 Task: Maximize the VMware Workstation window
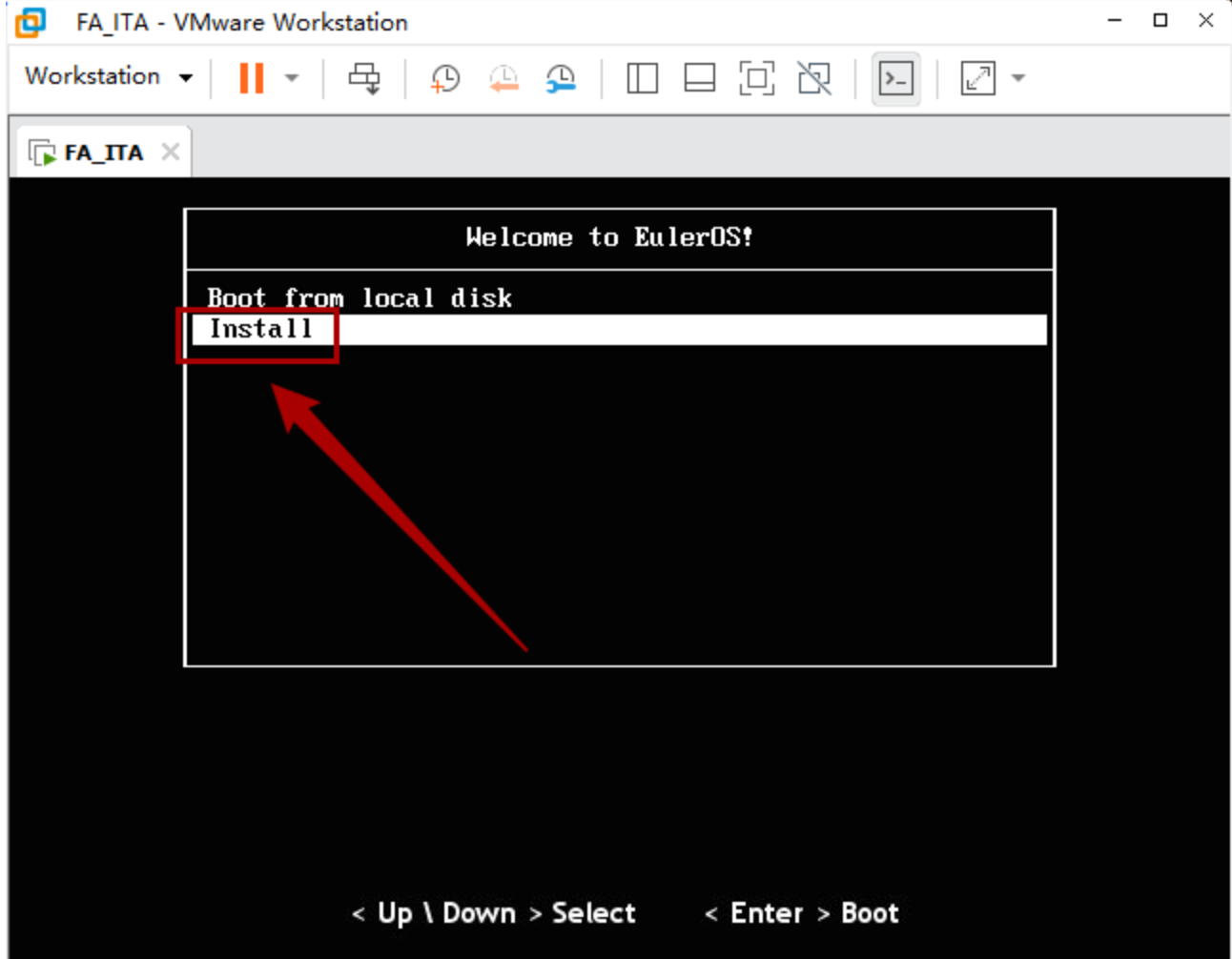tap(1160, 20)
